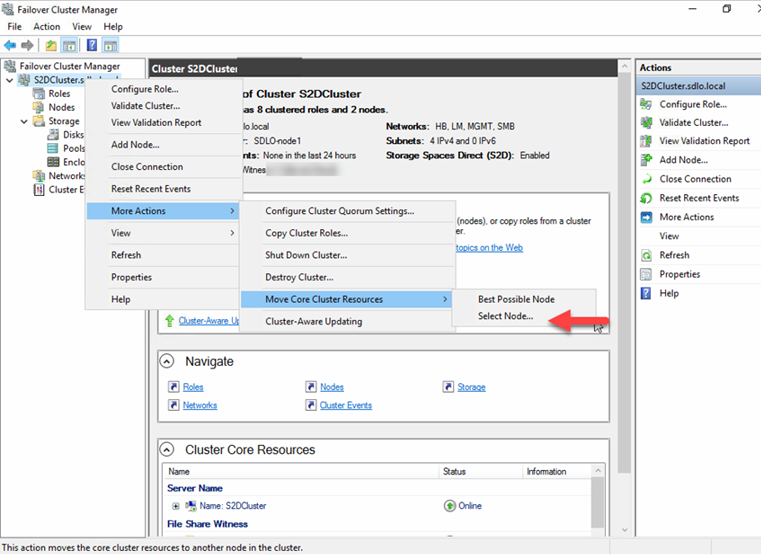Open the Help menu in menu bar
761x555 pixels.
point(113,27)
